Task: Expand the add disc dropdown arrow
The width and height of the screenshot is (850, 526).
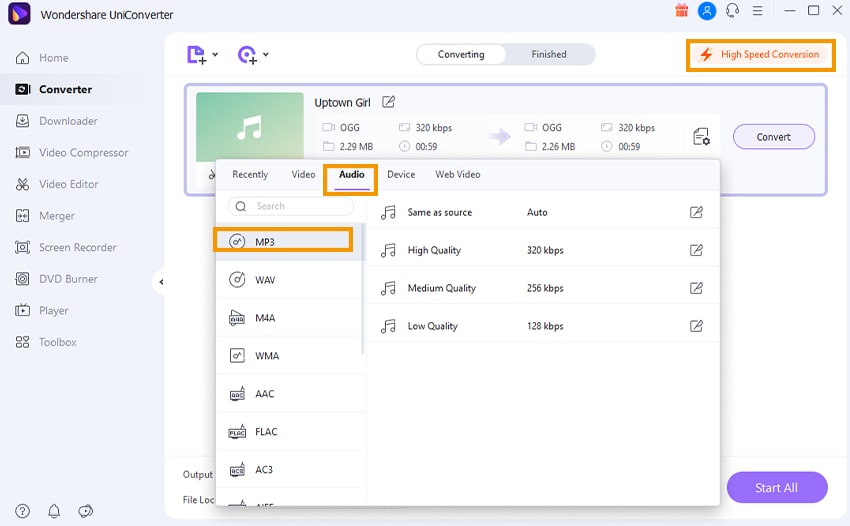Action: click(266, 54)
